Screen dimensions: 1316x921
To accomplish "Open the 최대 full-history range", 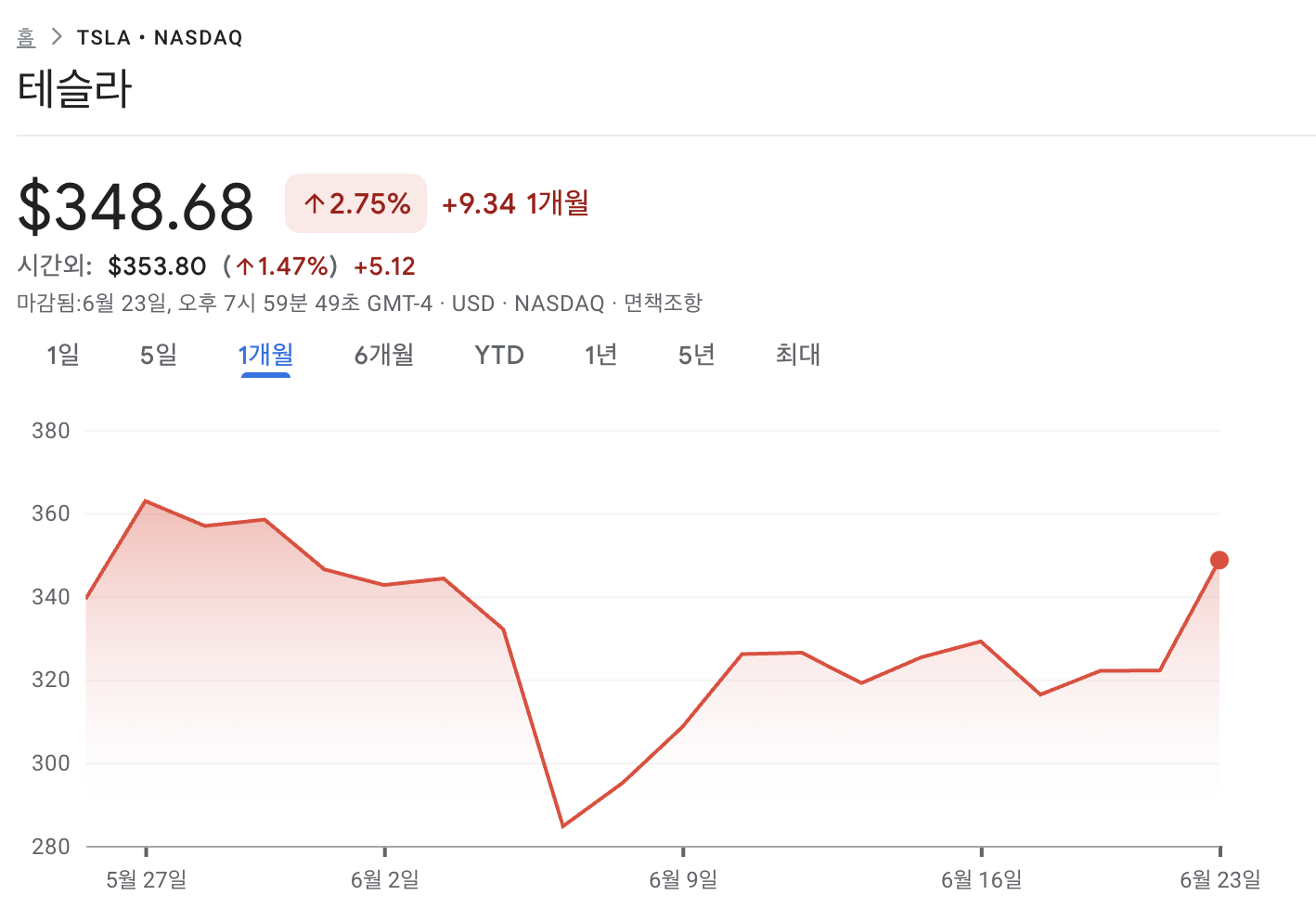I will click(x=798, y=355).
